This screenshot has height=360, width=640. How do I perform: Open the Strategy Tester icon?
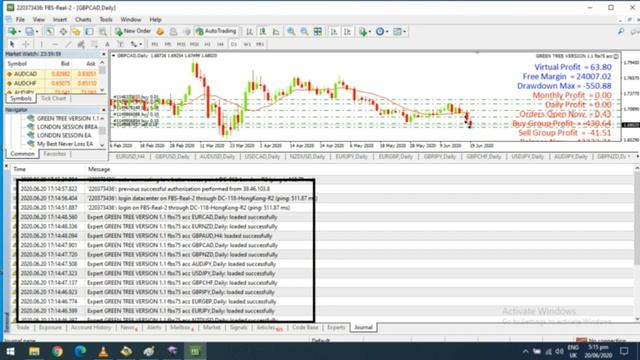click(x=102, y=31)
